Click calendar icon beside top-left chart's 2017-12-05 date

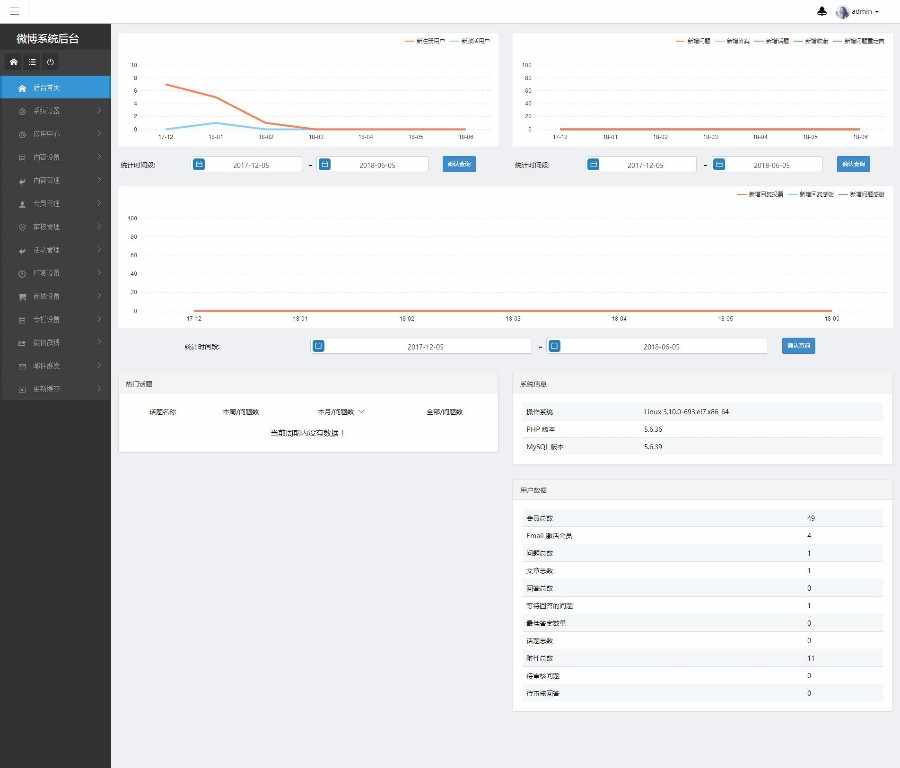tap(199, 165)
